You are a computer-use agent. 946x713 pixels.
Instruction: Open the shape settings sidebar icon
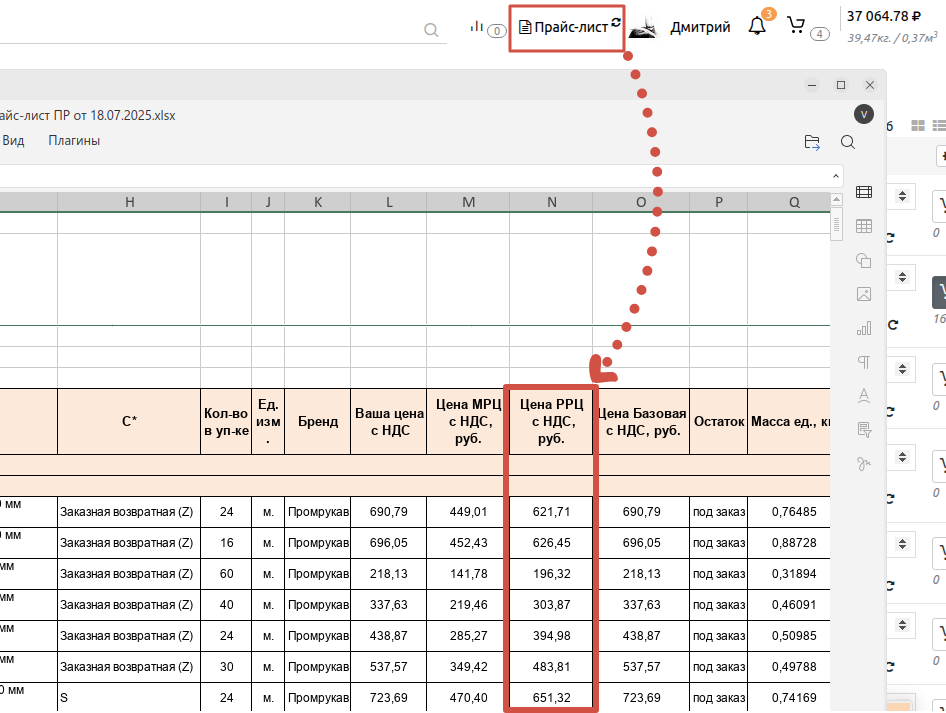point(864,260)
